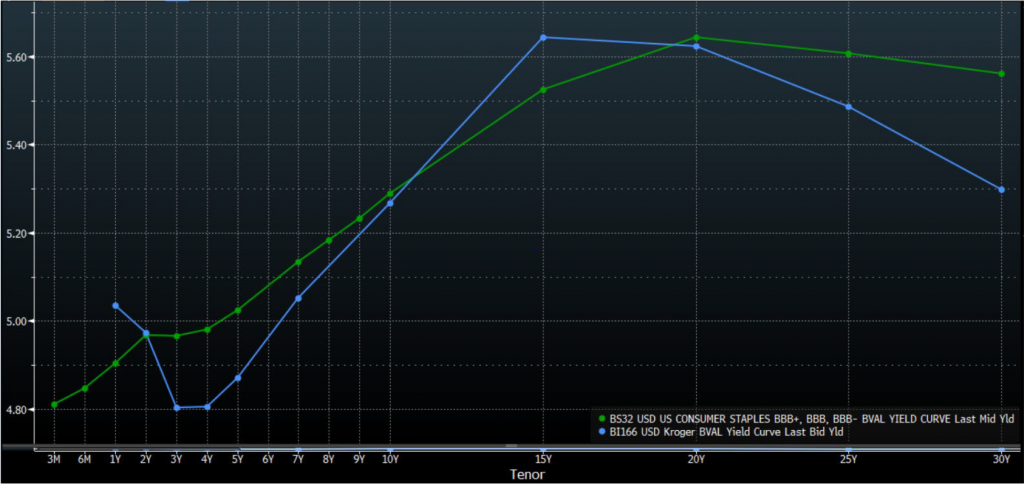Select the Consumer Staples point at 20Y

click(x=696, y=37)
